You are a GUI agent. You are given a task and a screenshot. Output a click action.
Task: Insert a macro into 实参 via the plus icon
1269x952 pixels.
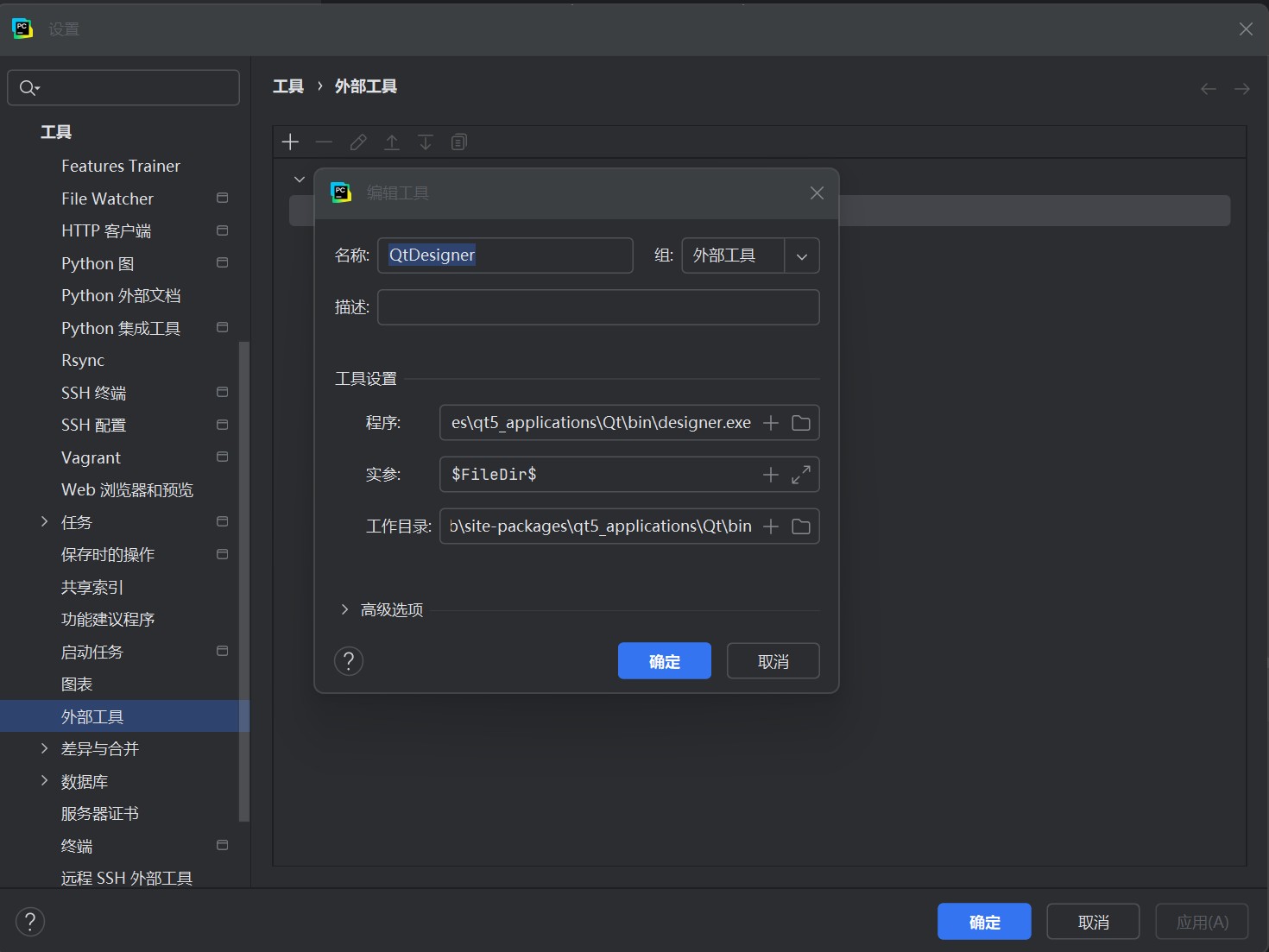[x=770, y=474]
